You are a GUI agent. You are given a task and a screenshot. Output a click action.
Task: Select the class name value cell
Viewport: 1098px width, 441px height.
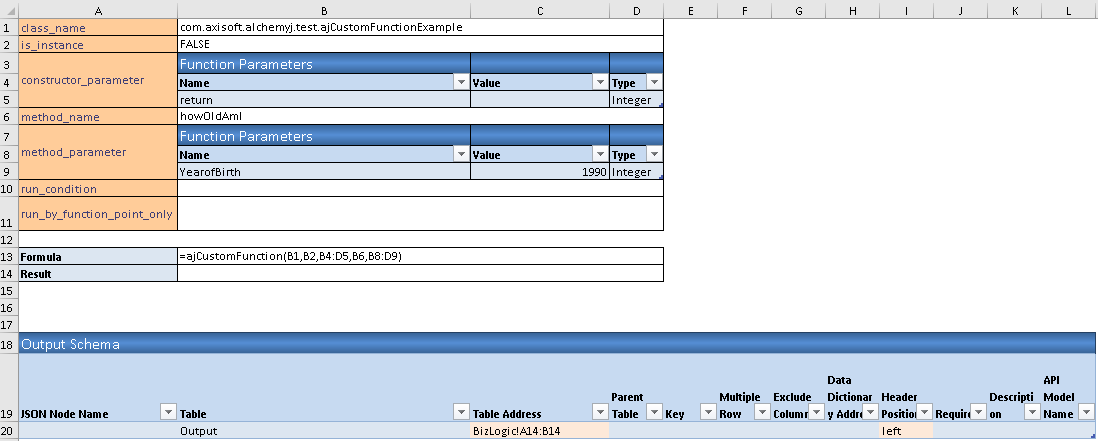pyautogui.click(x=420, y=27)
